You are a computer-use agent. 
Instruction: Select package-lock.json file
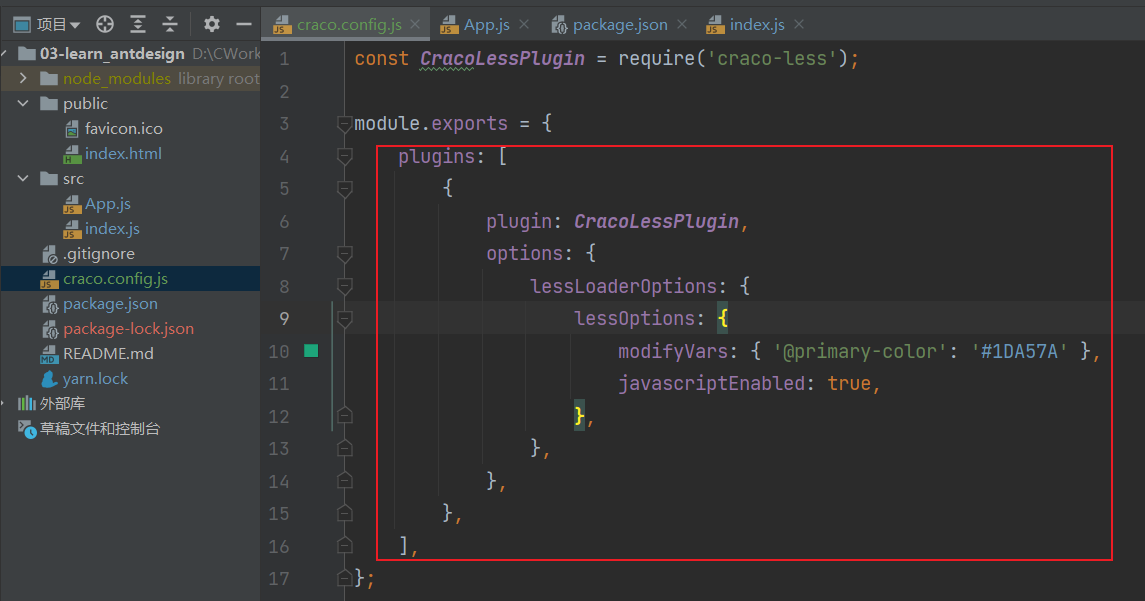pos(129,329)
